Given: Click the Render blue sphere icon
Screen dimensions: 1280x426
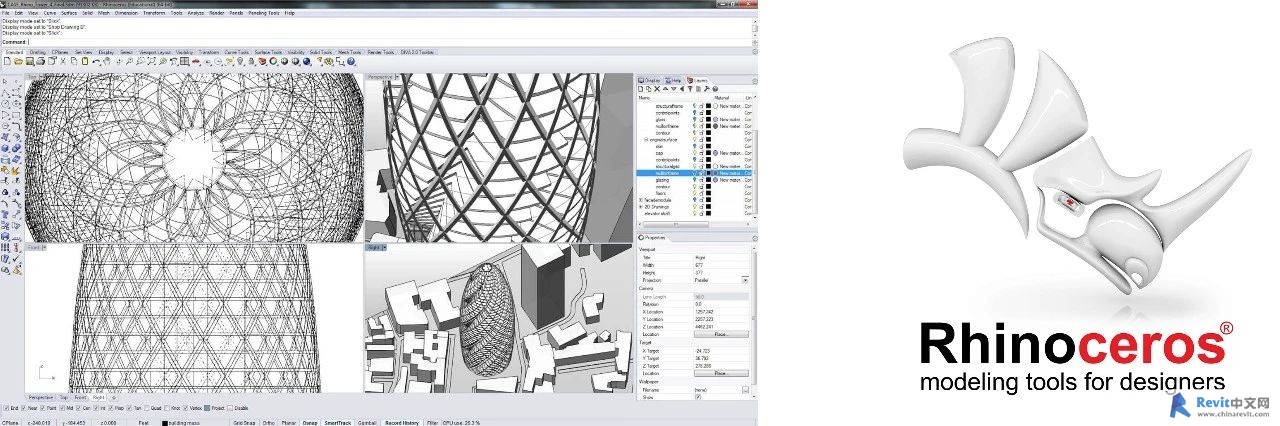Looking at the screenshot, I should coord(307,61).
